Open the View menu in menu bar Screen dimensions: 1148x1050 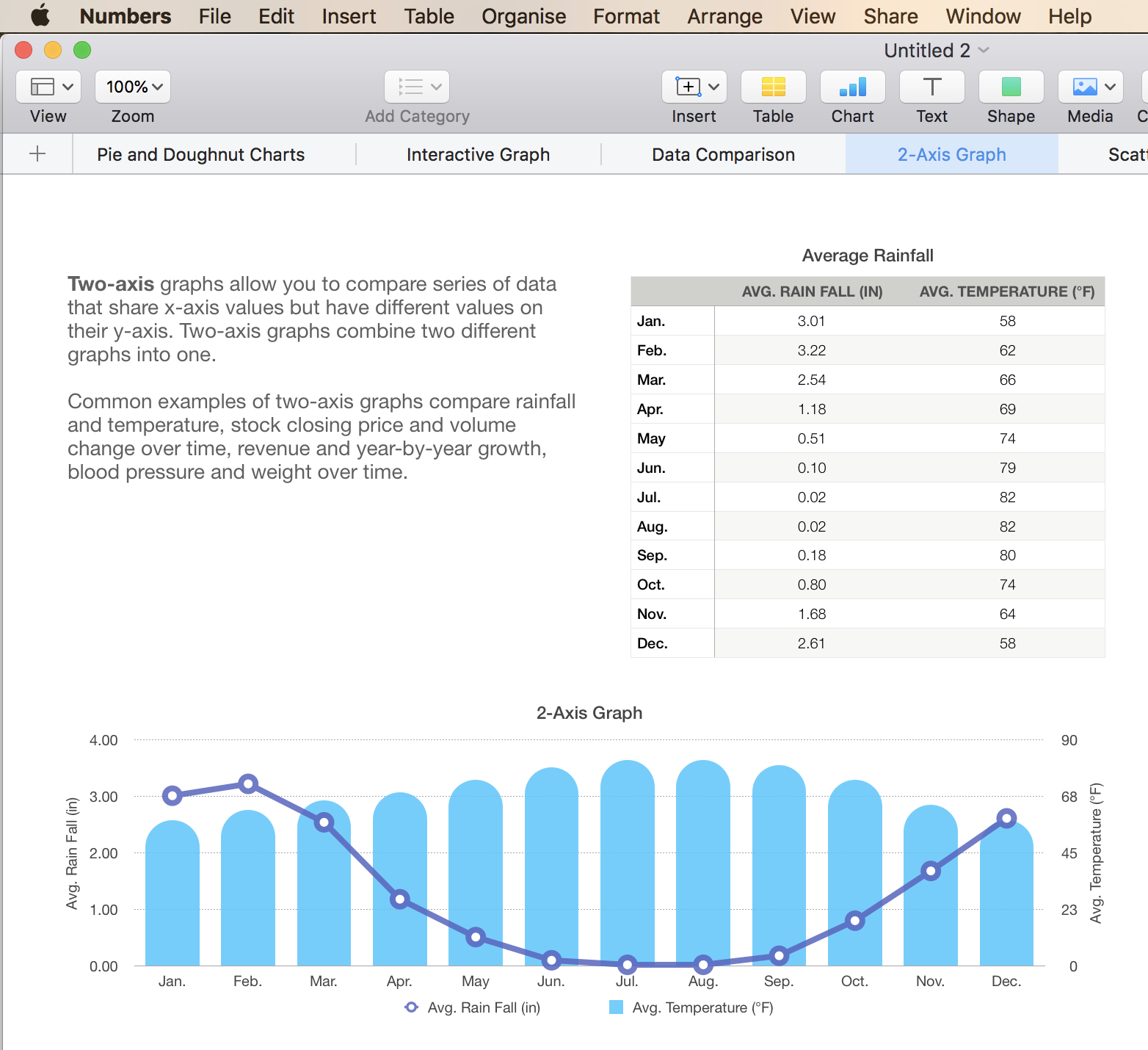pyautogui.click(x=813, y=16)
